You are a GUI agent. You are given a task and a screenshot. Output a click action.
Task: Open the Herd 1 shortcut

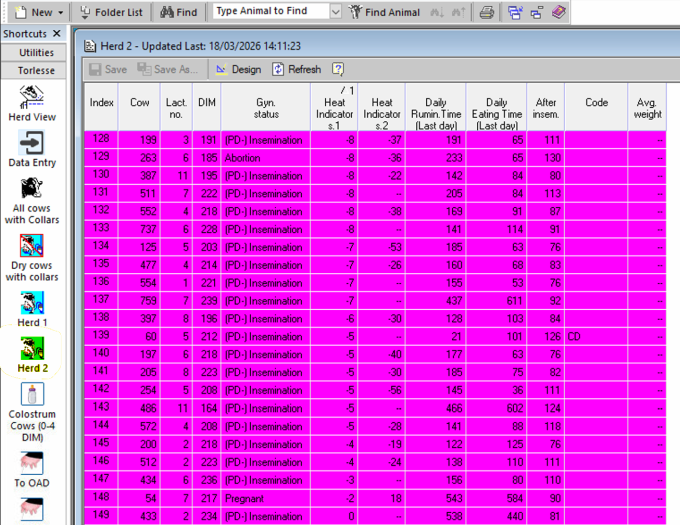(x=32, y=310)
